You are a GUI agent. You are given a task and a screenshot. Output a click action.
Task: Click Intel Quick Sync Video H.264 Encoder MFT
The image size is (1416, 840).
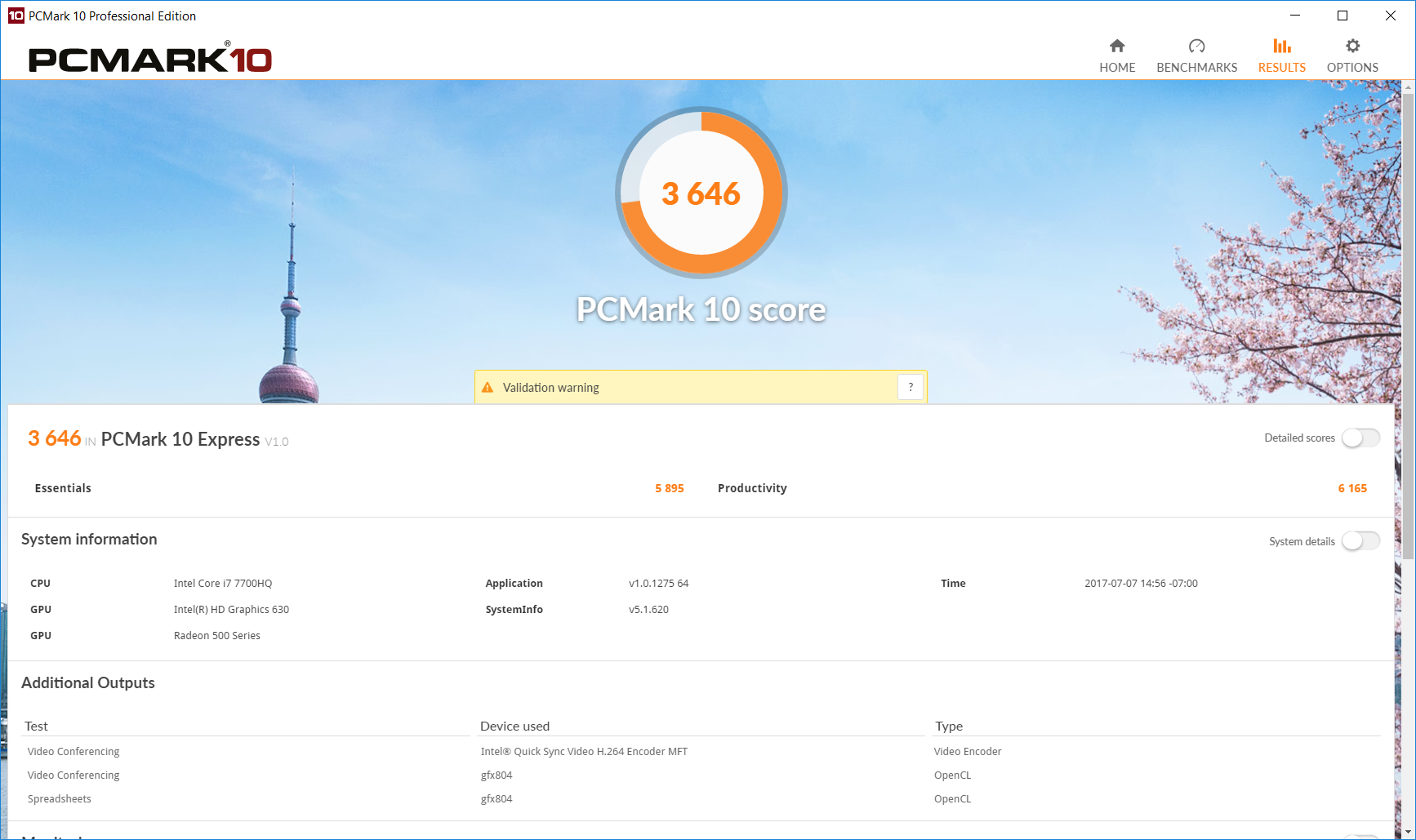tap(584, 752)
